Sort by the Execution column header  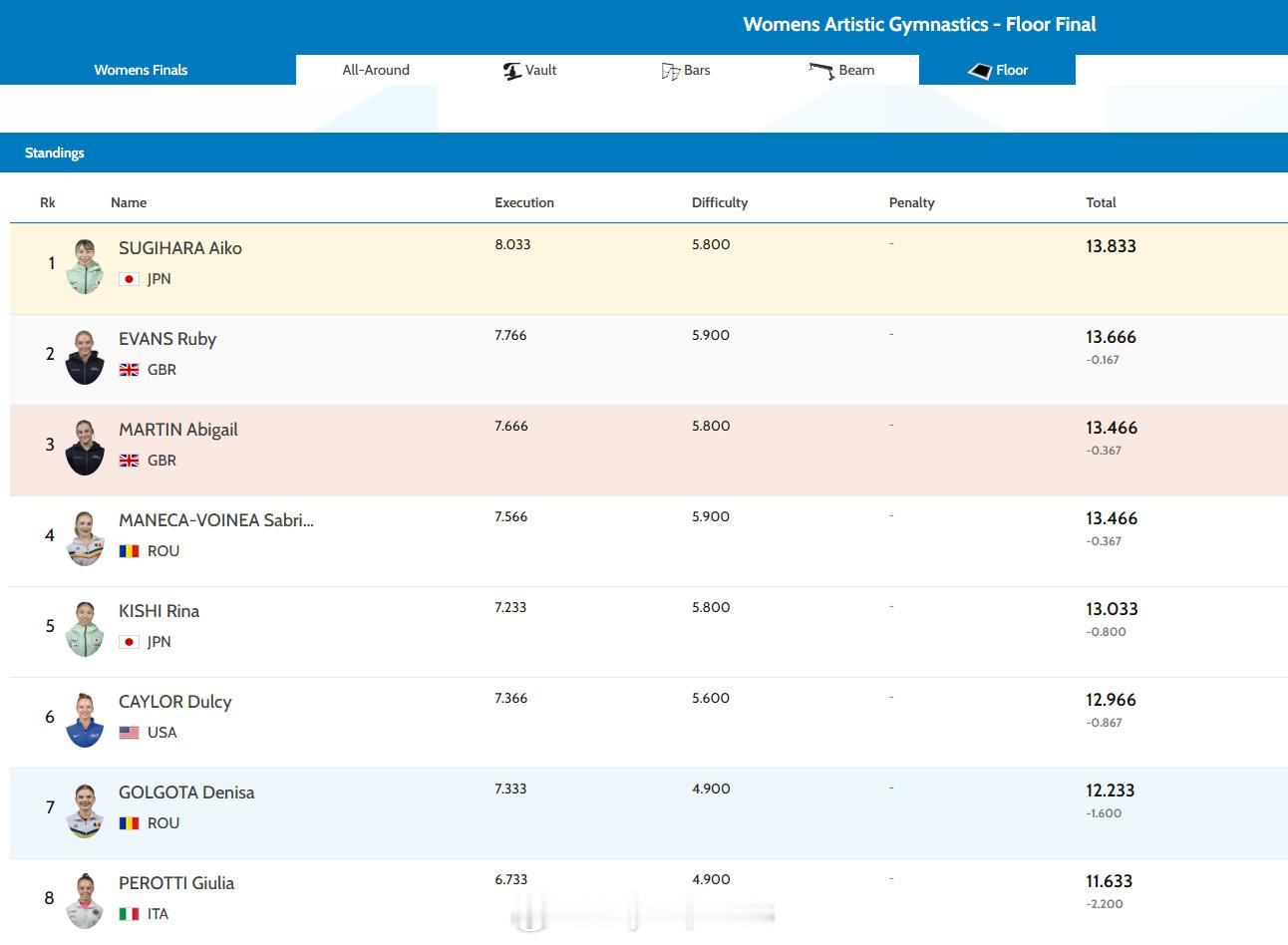[x=524, y=202]
